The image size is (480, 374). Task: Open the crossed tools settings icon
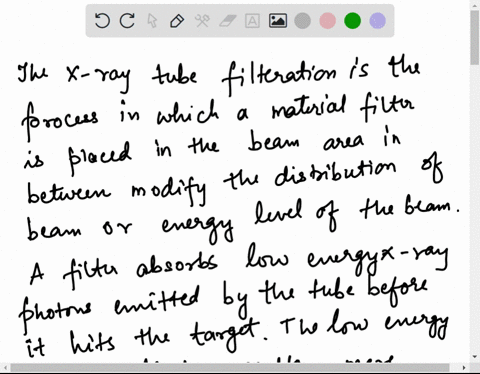(x=202, y=21)
